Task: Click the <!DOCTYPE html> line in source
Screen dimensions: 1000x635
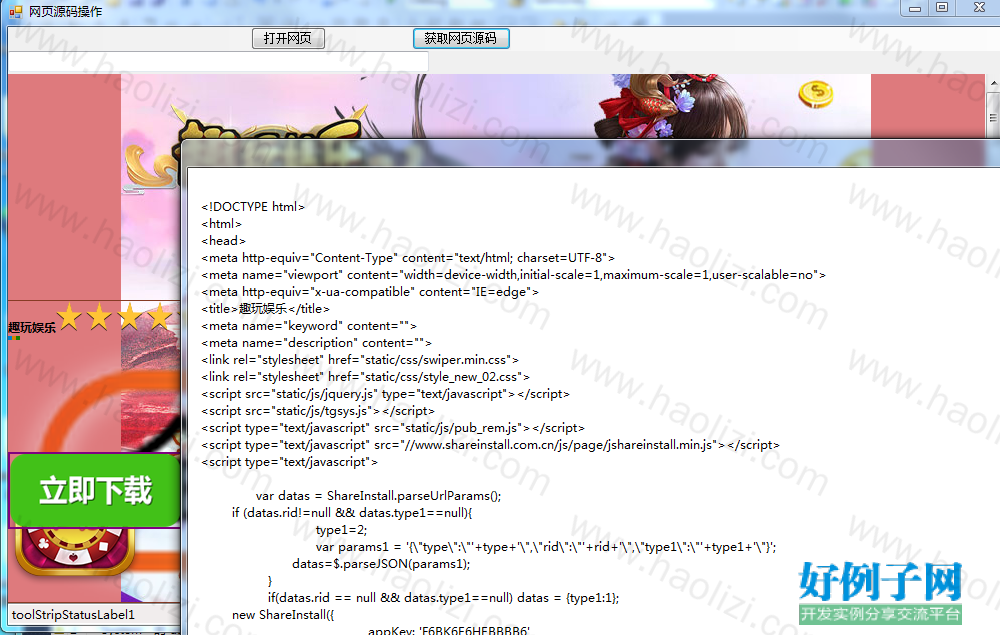Action: pyautogui.click(x=253, y=207)
